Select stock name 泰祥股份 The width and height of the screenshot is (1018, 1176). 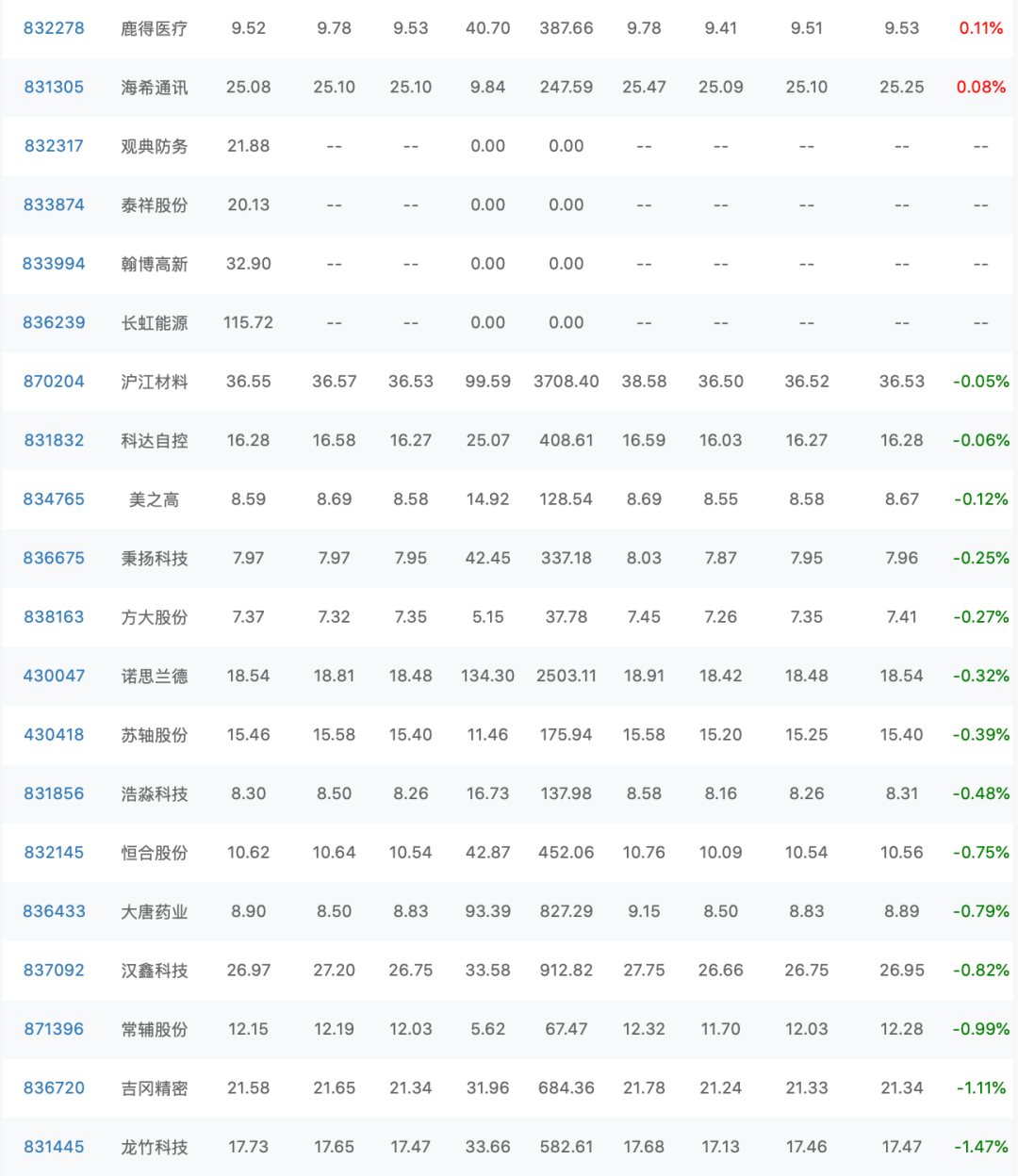(155, 204)
